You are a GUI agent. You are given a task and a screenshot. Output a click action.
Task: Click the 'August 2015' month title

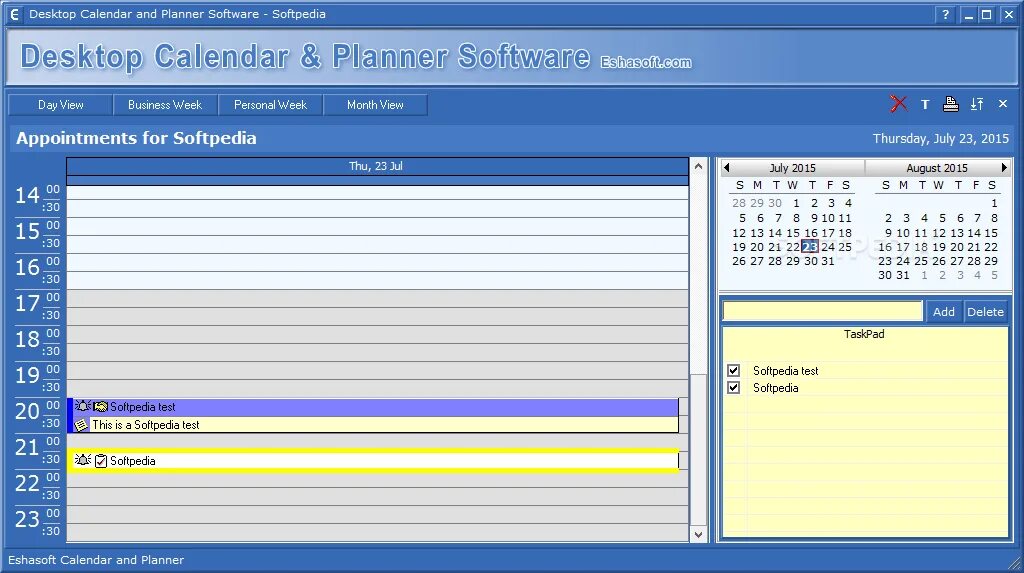[937, 168]
